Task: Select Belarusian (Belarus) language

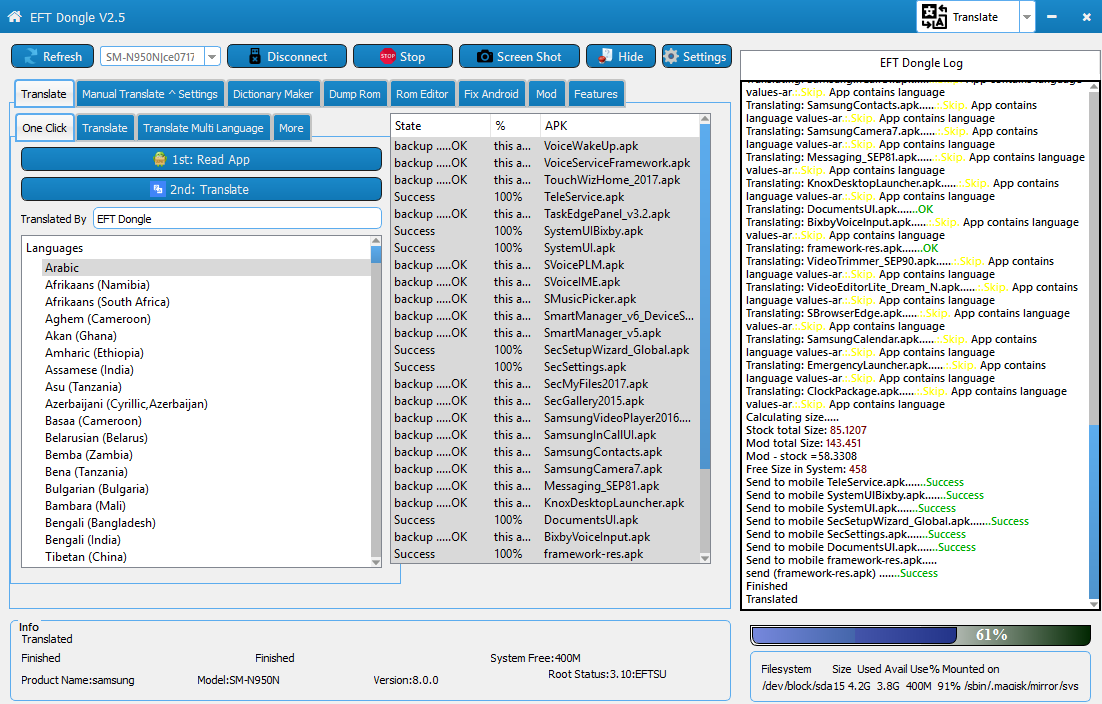Action: tap(96, 438)
